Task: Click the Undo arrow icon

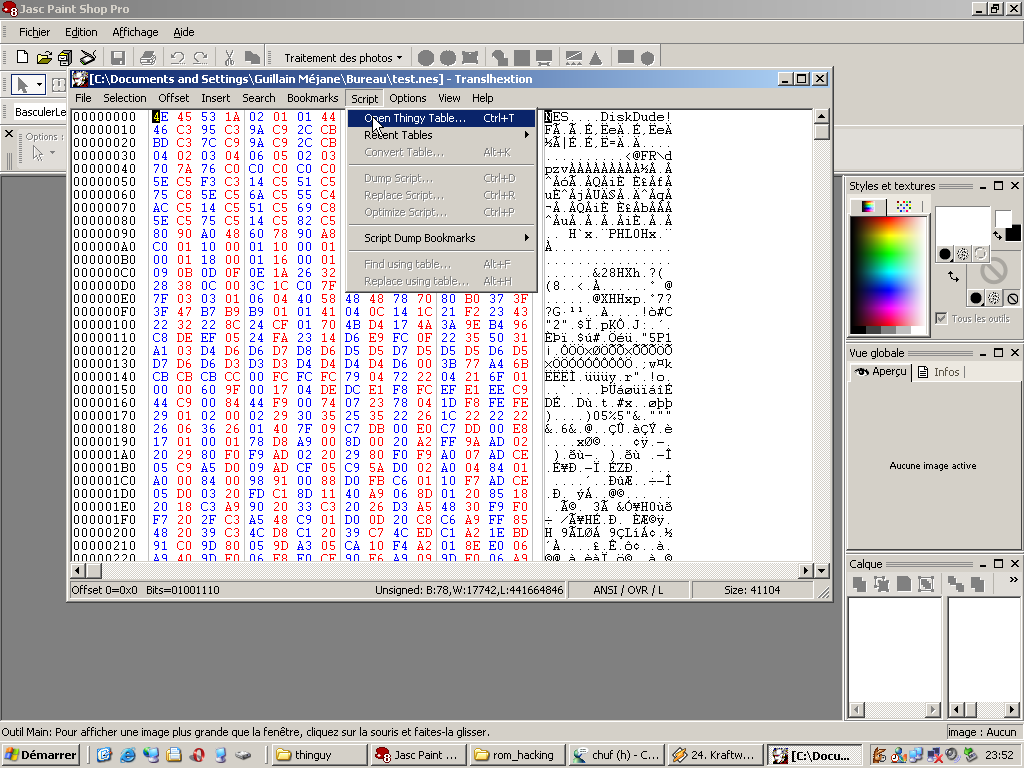Action: 178,57
